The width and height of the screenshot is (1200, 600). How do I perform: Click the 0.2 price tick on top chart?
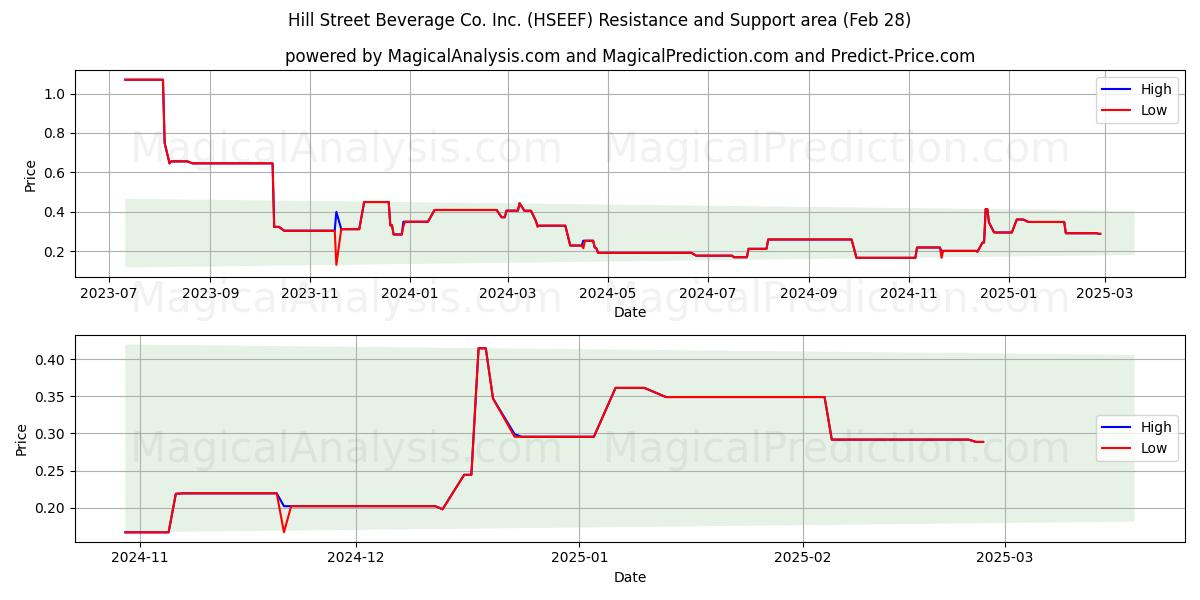pyautogui.click(x=56, y=252)
